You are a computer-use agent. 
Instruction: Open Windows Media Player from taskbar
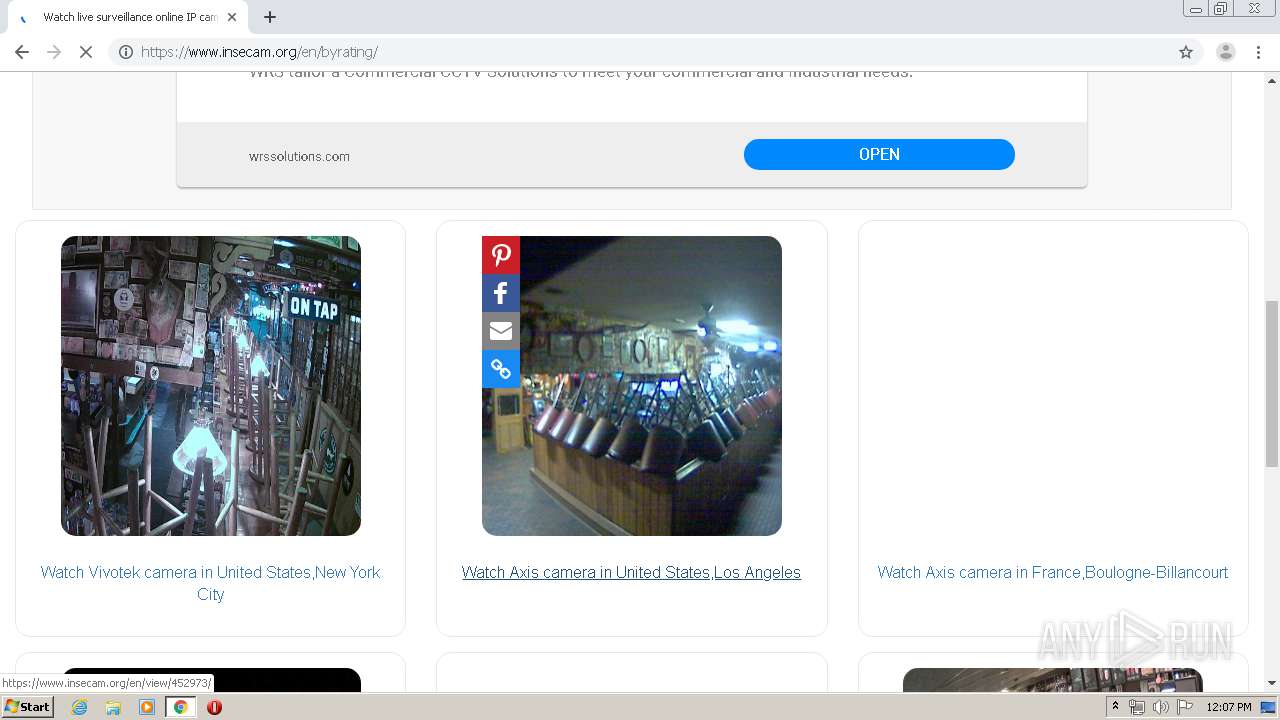click(147, 707)
